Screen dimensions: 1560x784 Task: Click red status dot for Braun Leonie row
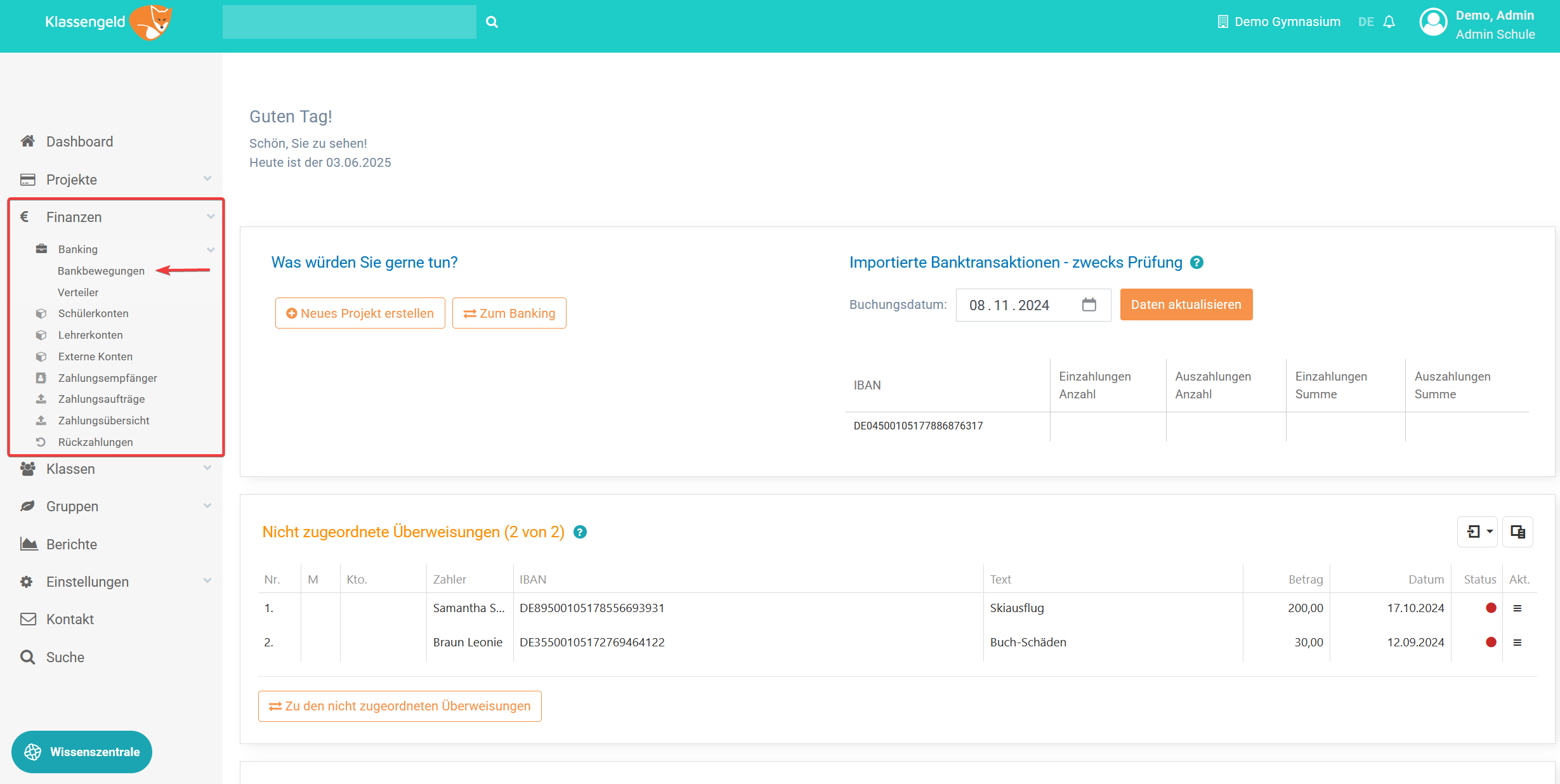pos(1491,643)
